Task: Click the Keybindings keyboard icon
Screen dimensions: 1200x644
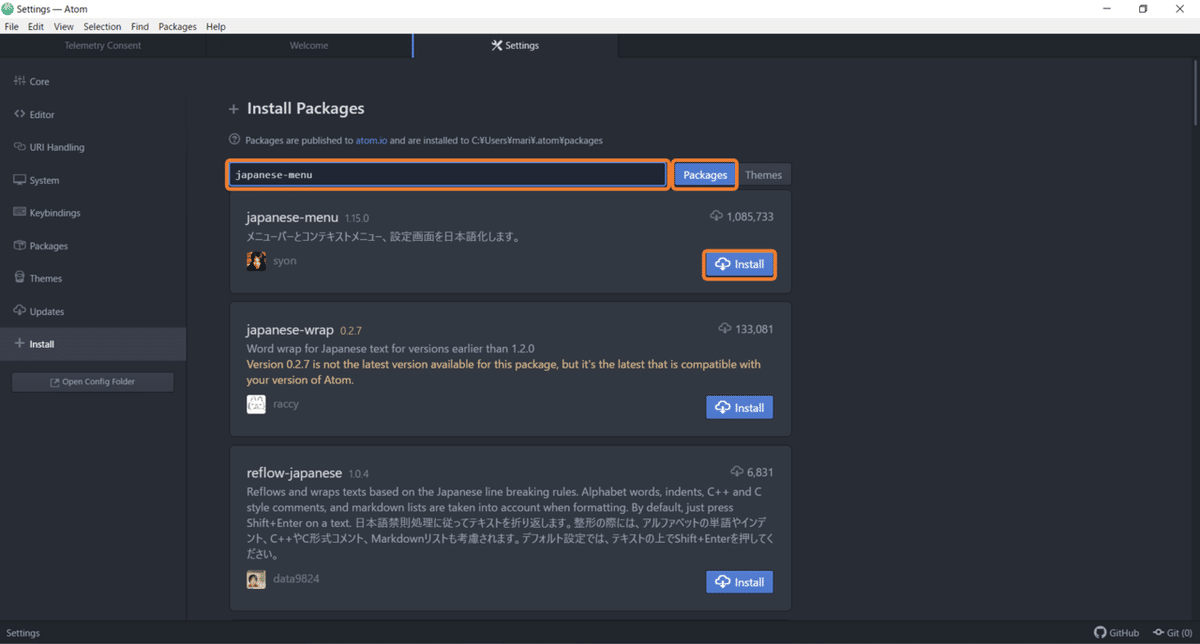Action: coord(19,213)
